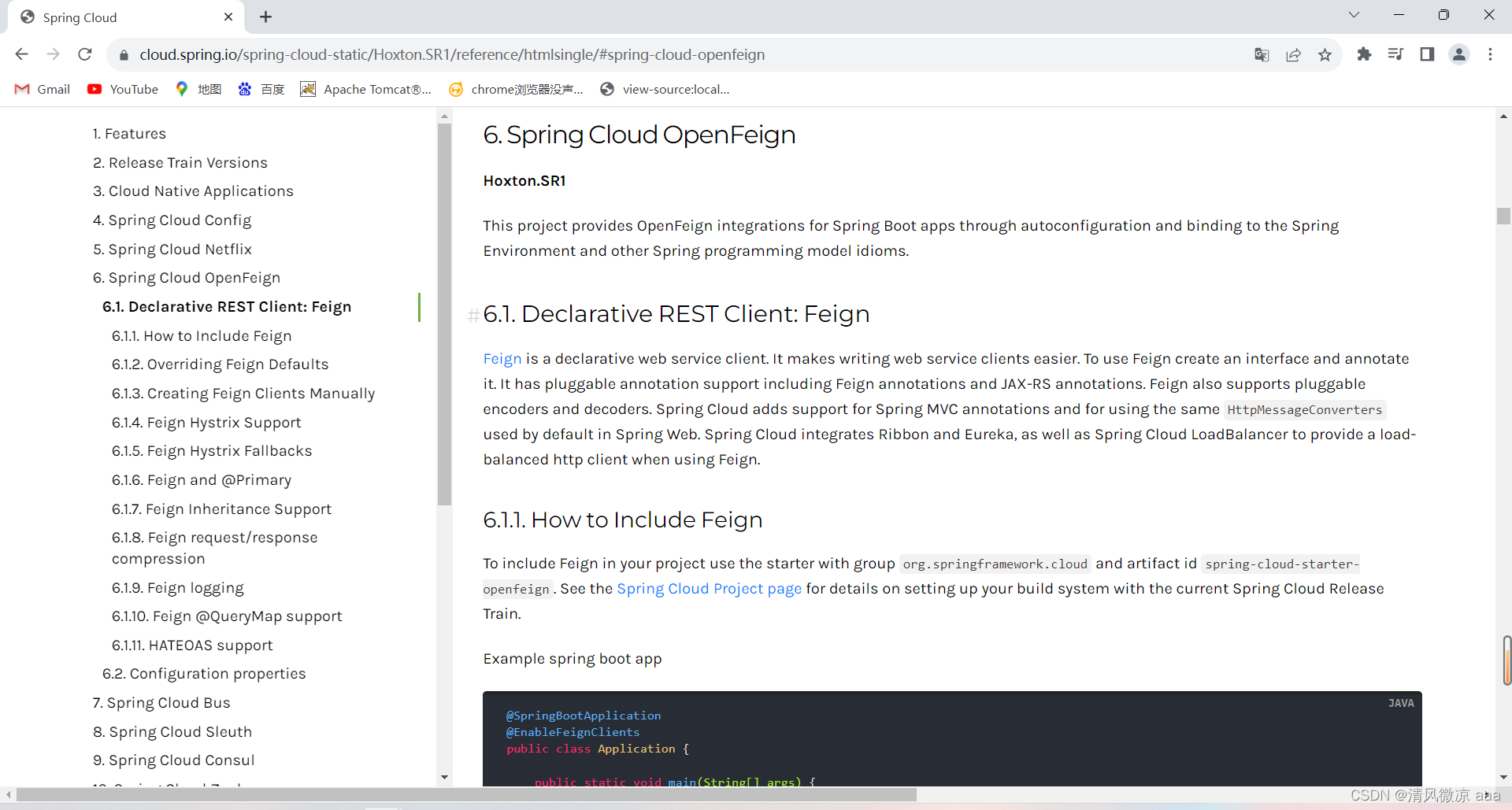The height and width of the screenshot is (810, 1512).
Task: Go to 9. Spring Cloud Consul
Action: (173, 760)
